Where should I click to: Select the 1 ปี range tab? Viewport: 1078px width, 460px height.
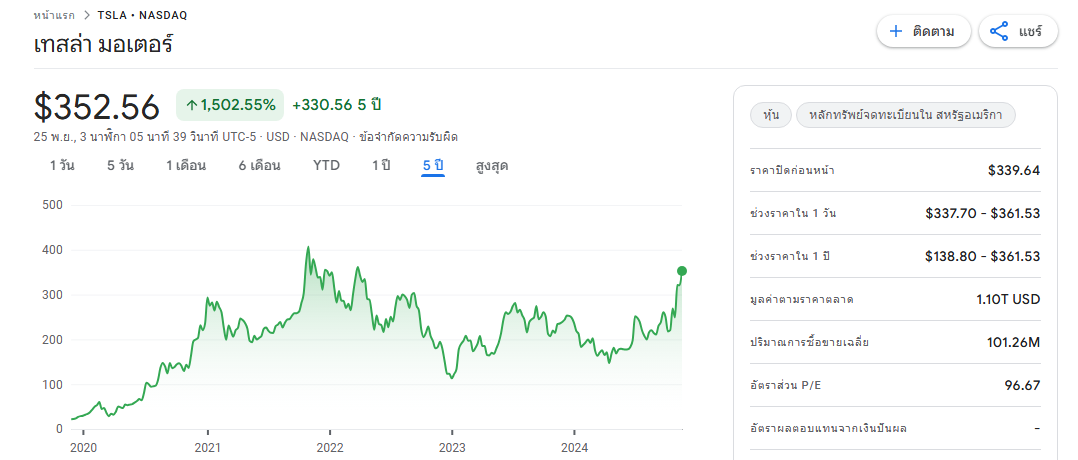[381, 166]
